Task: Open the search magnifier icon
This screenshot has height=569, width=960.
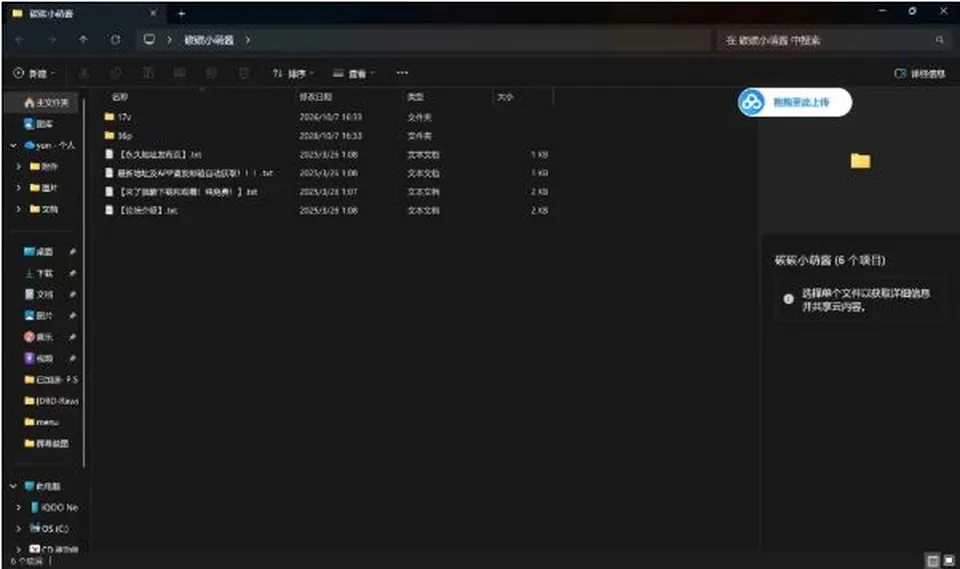Action: pos(940,40)
